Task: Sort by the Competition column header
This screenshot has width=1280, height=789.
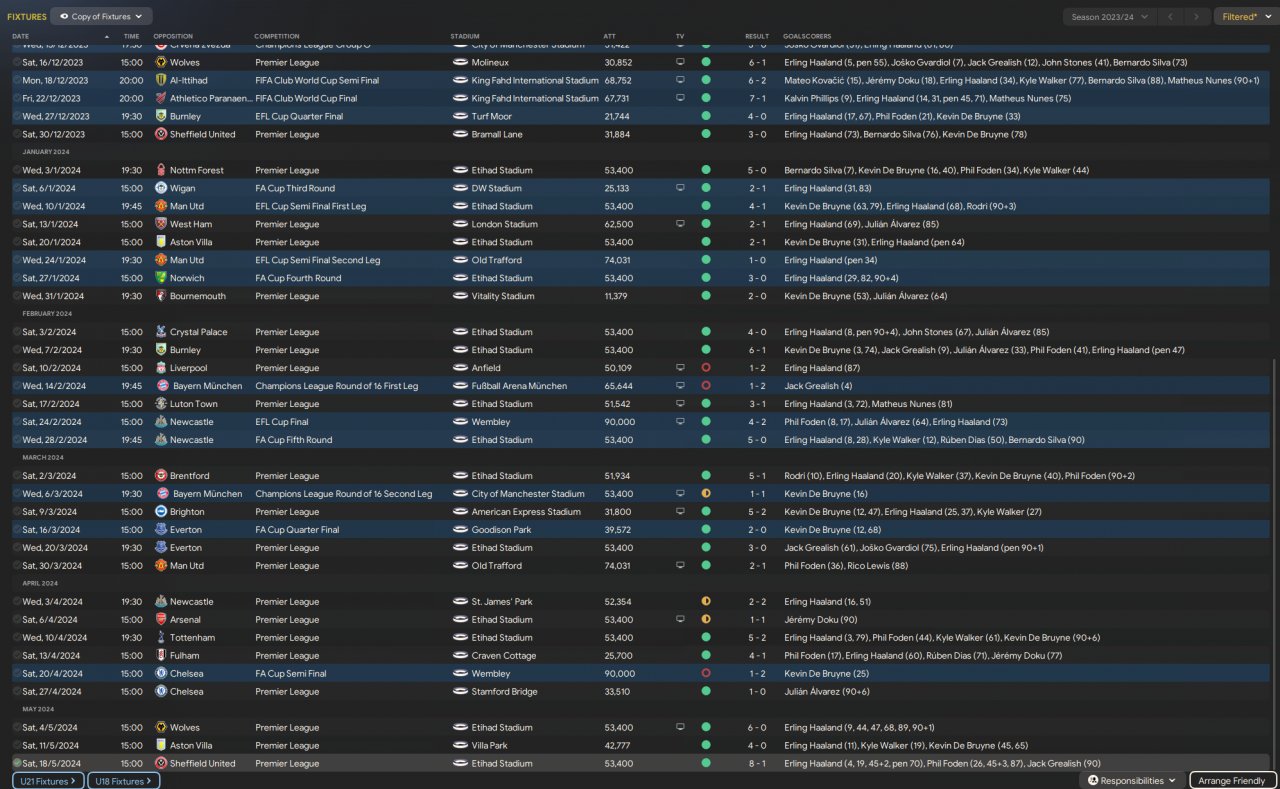Action: click(276, 36)
